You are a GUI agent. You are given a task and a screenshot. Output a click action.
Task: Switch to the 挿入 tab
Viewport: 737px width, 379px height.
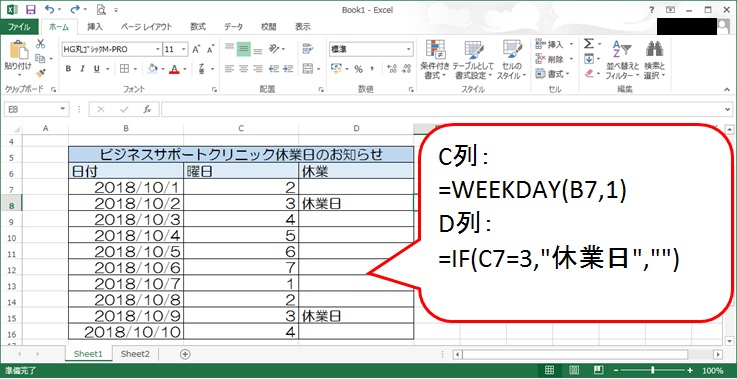[94, 27]
